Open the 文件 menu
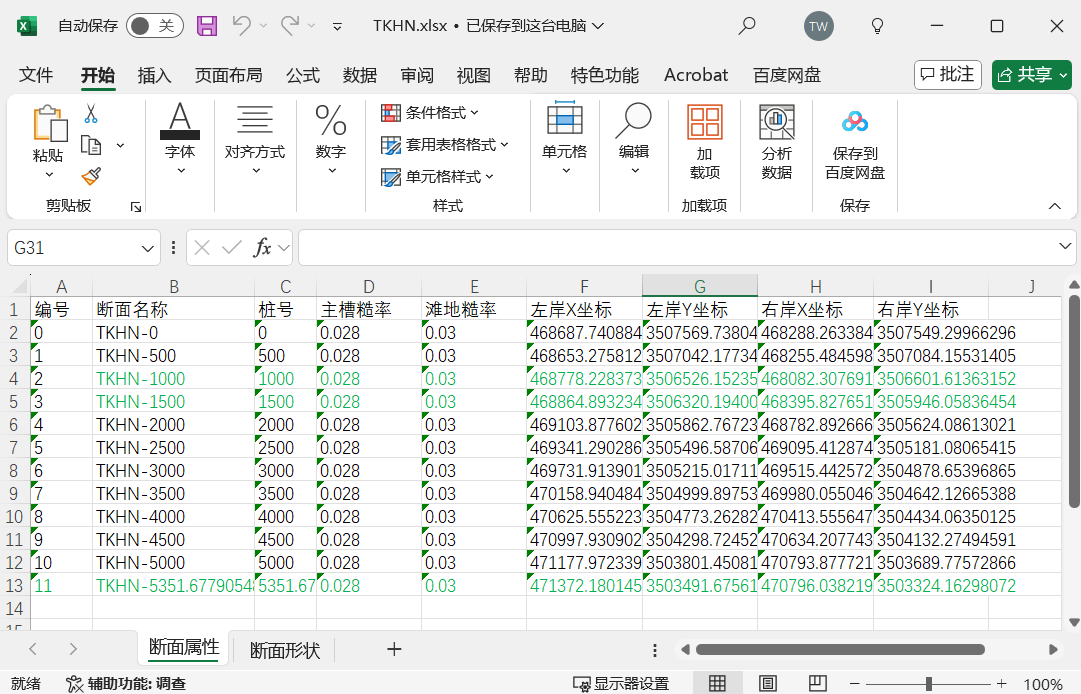The image size is (1081, 694). pos(36,75)
